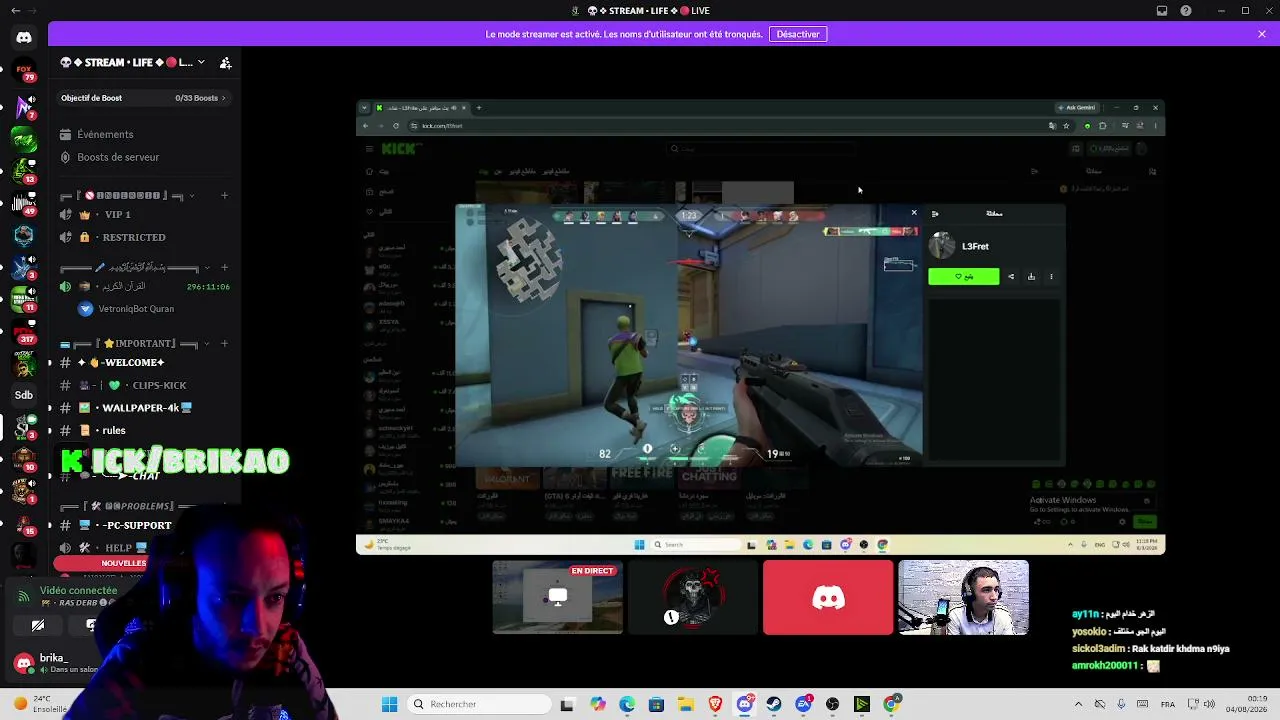
Task: Go back using the title bar arrow
Action: pyautogui.click(x=15, y=11)
